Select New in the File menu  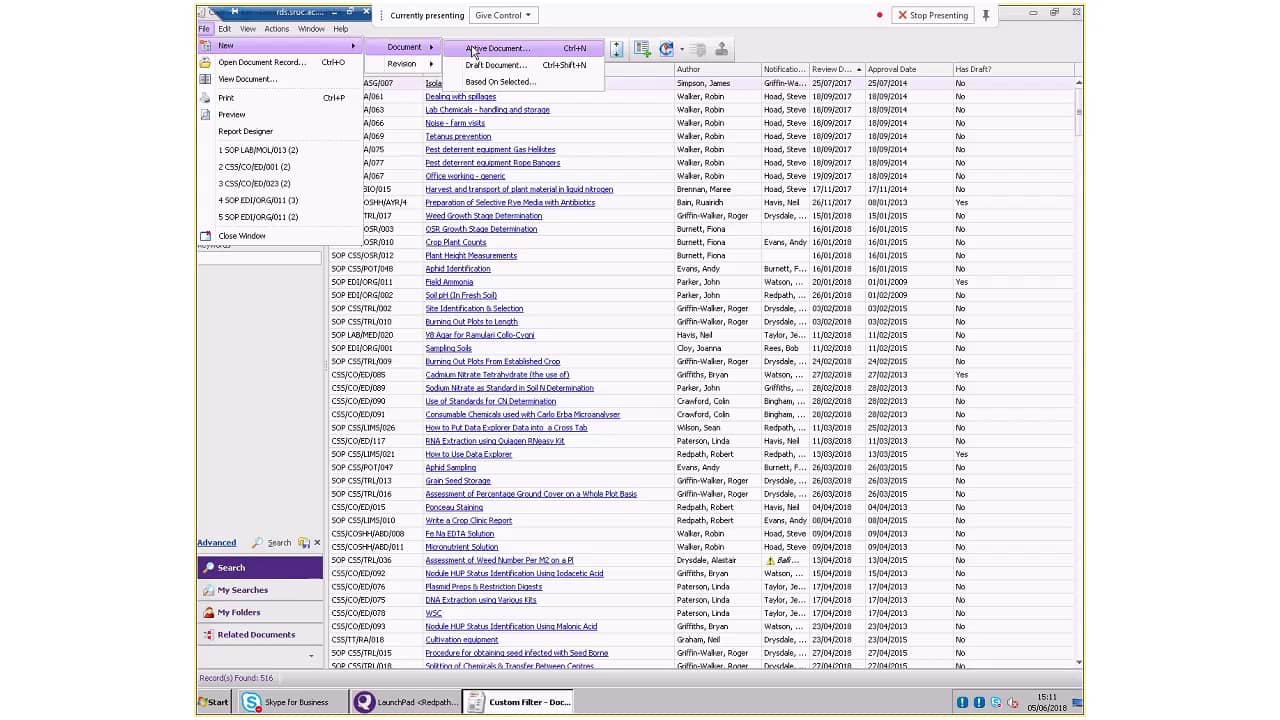coord(279,46)
